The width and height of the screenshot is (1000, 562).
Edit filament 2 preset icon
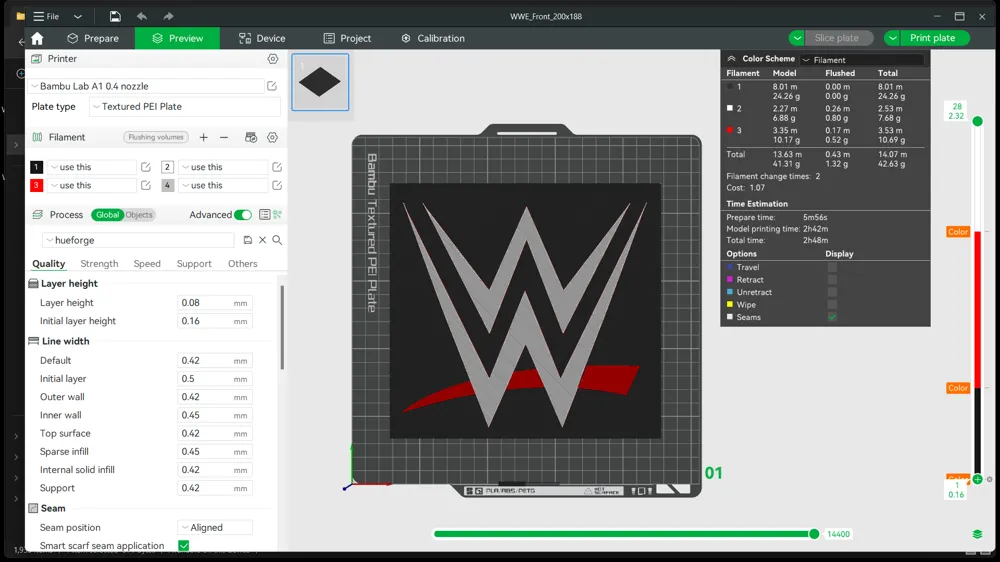pyautogui.click(x=277, y=167)
